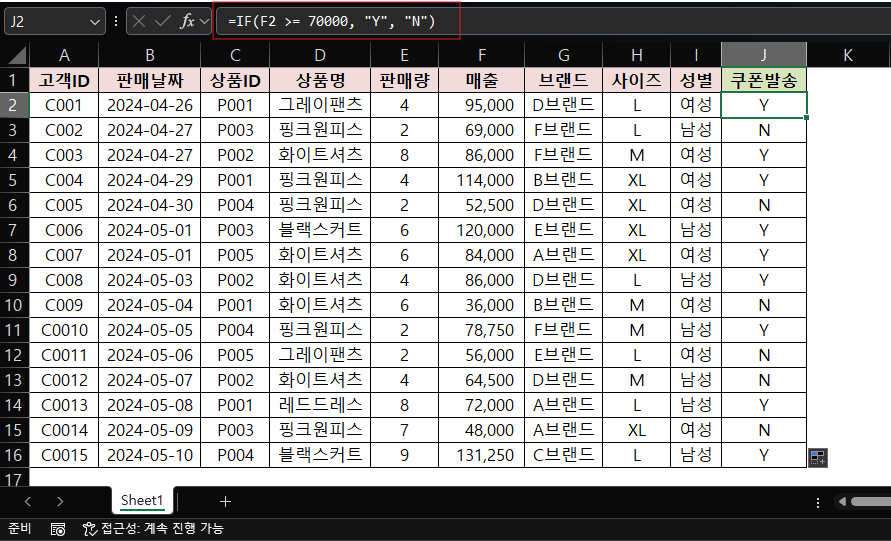Select column A header
The image size is (891, 541).
[64, 55]
